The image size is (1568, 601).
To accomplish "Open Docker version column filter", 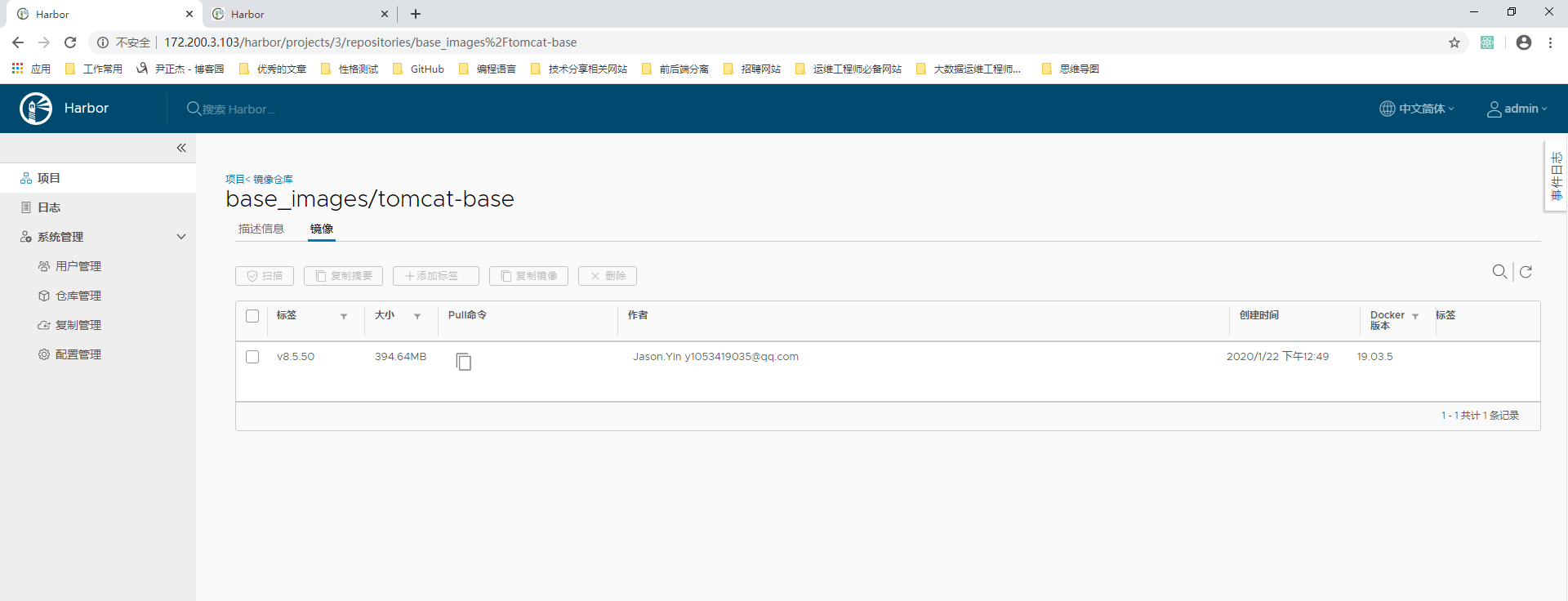I will tap(1415, 316).
